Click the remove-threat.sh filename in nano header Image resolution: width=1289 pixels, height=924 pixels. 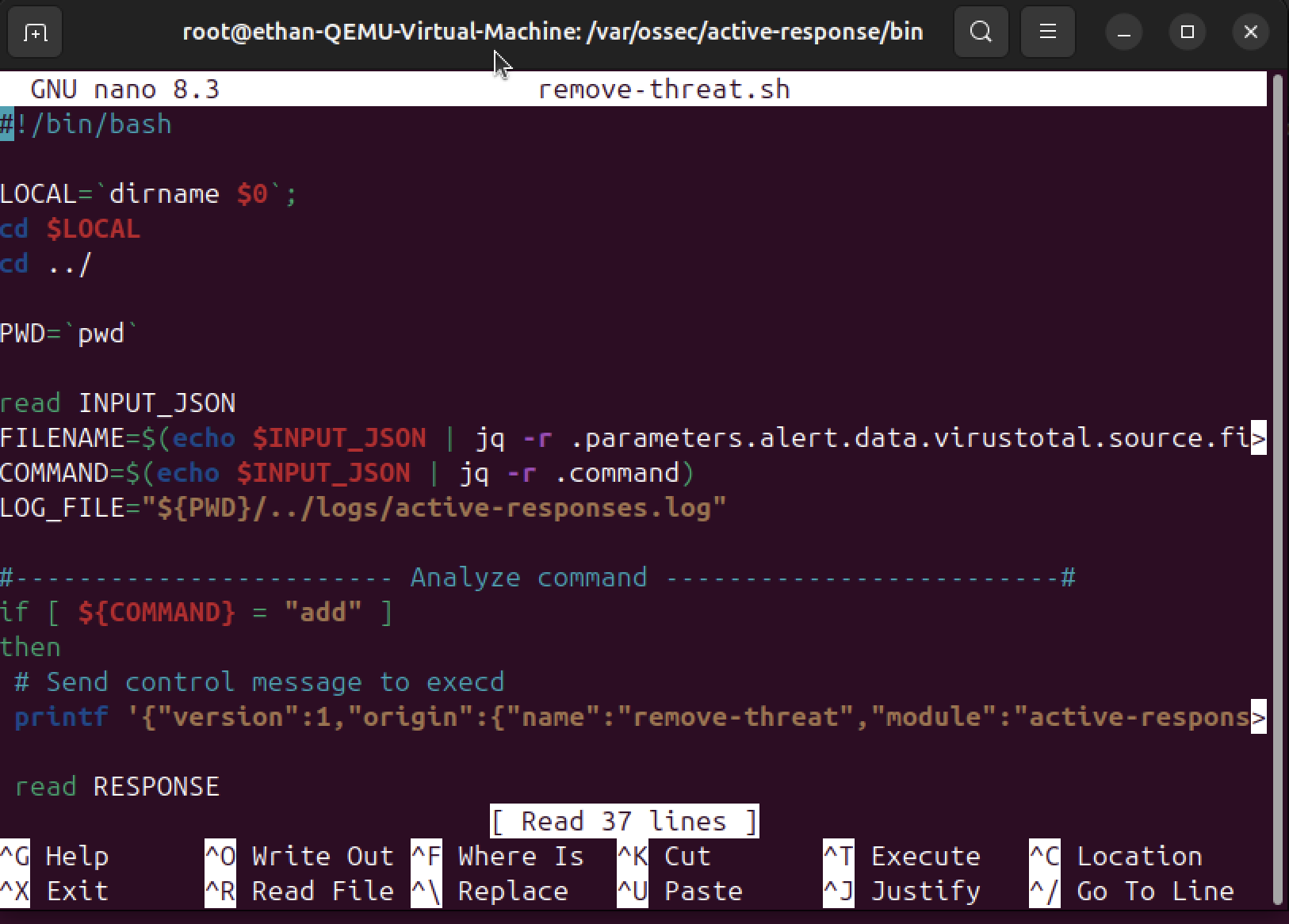[664, 89]
